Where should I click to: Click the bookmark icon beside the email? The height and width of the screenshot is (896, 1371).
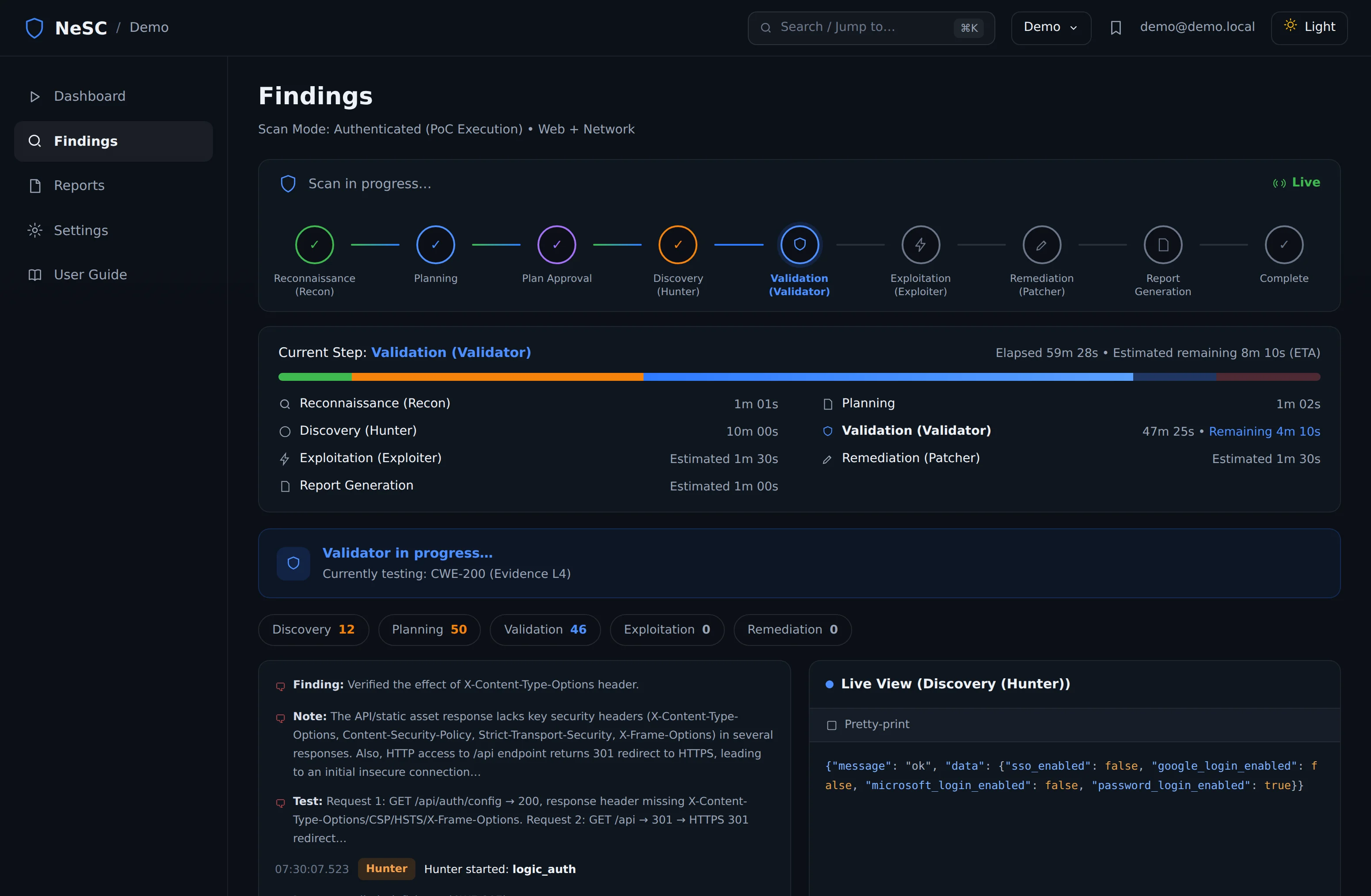[1116, 28]
